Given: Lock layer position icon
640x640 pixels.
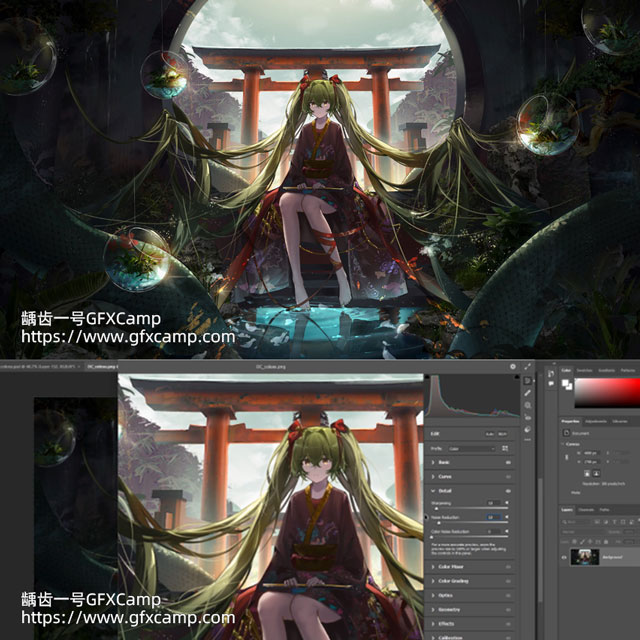Looking at the screenshot, I should [x=590, y=542].
